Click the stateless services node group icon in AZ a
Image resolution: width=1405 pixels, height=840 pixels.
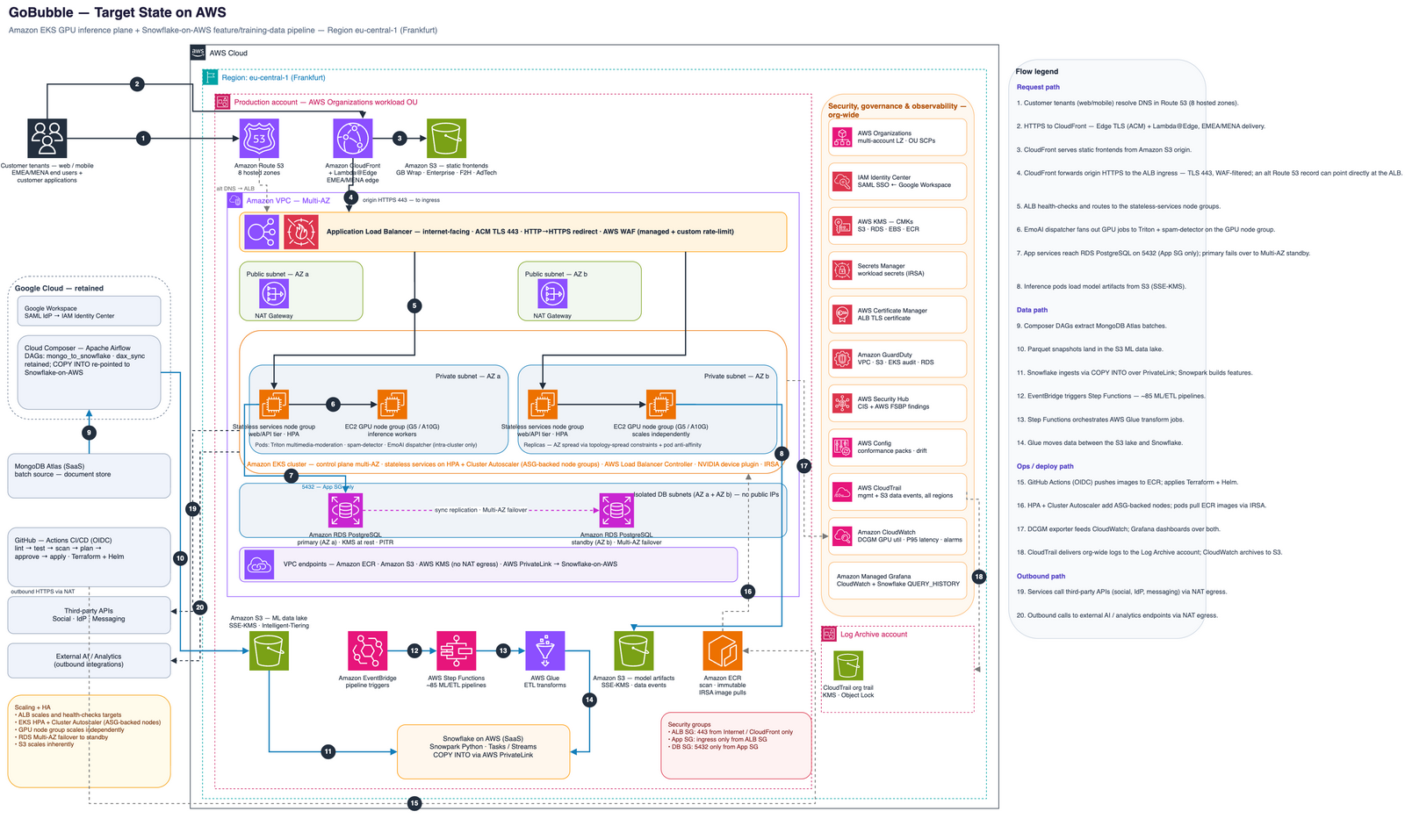pyautogui.click(x=274, y=405)
